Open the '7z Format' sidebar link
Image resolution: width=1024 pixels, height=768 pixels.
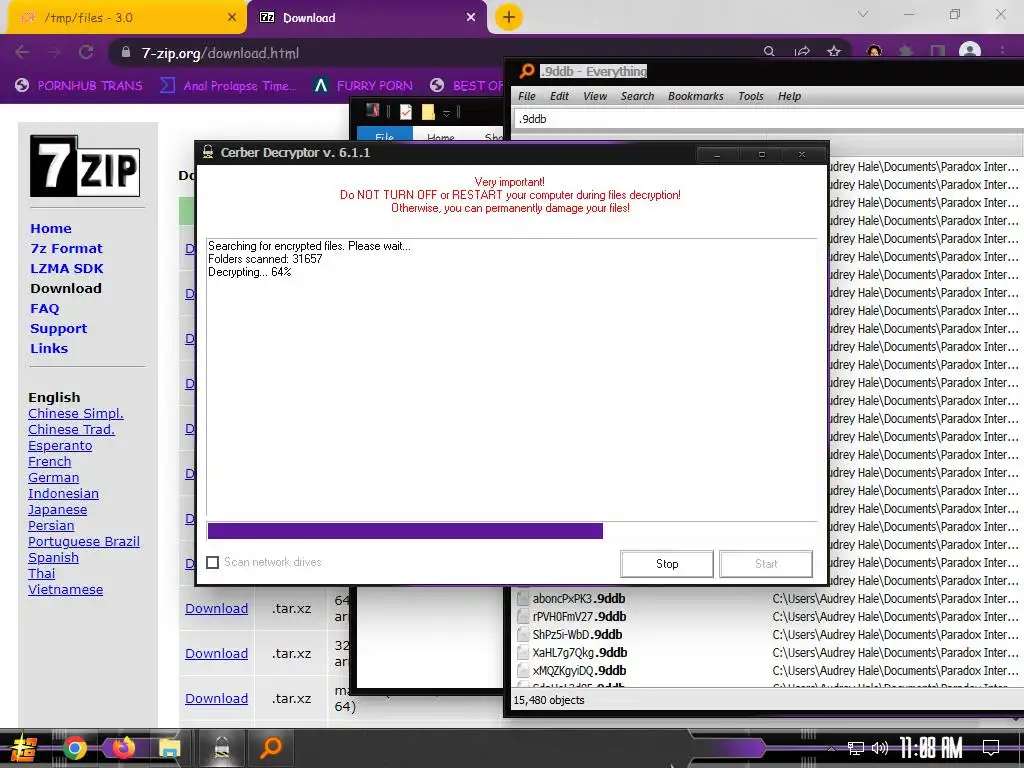67,249
